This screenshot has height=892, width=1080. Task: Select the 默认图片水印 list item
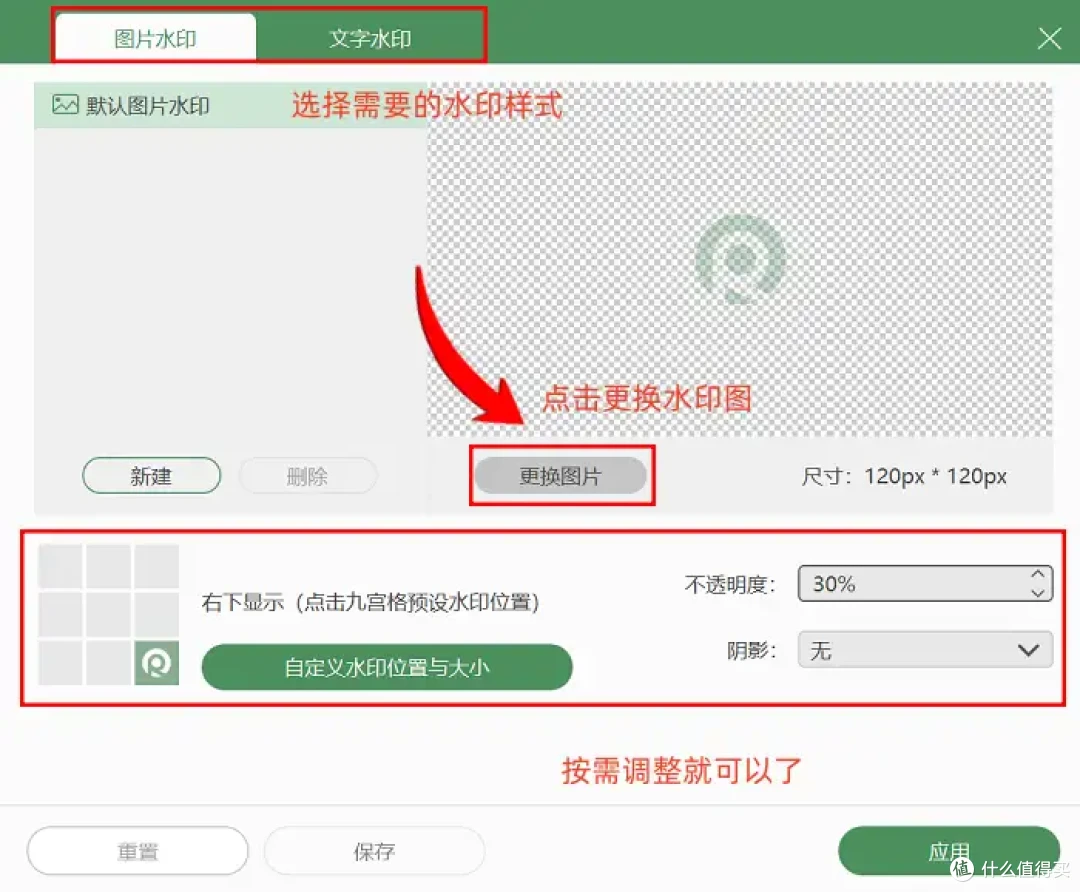pos(231,105)
